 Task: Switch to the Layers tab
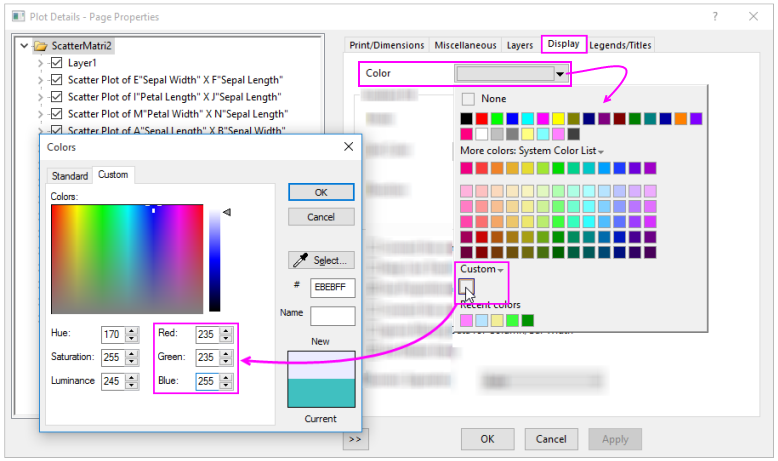click(519, 45)
